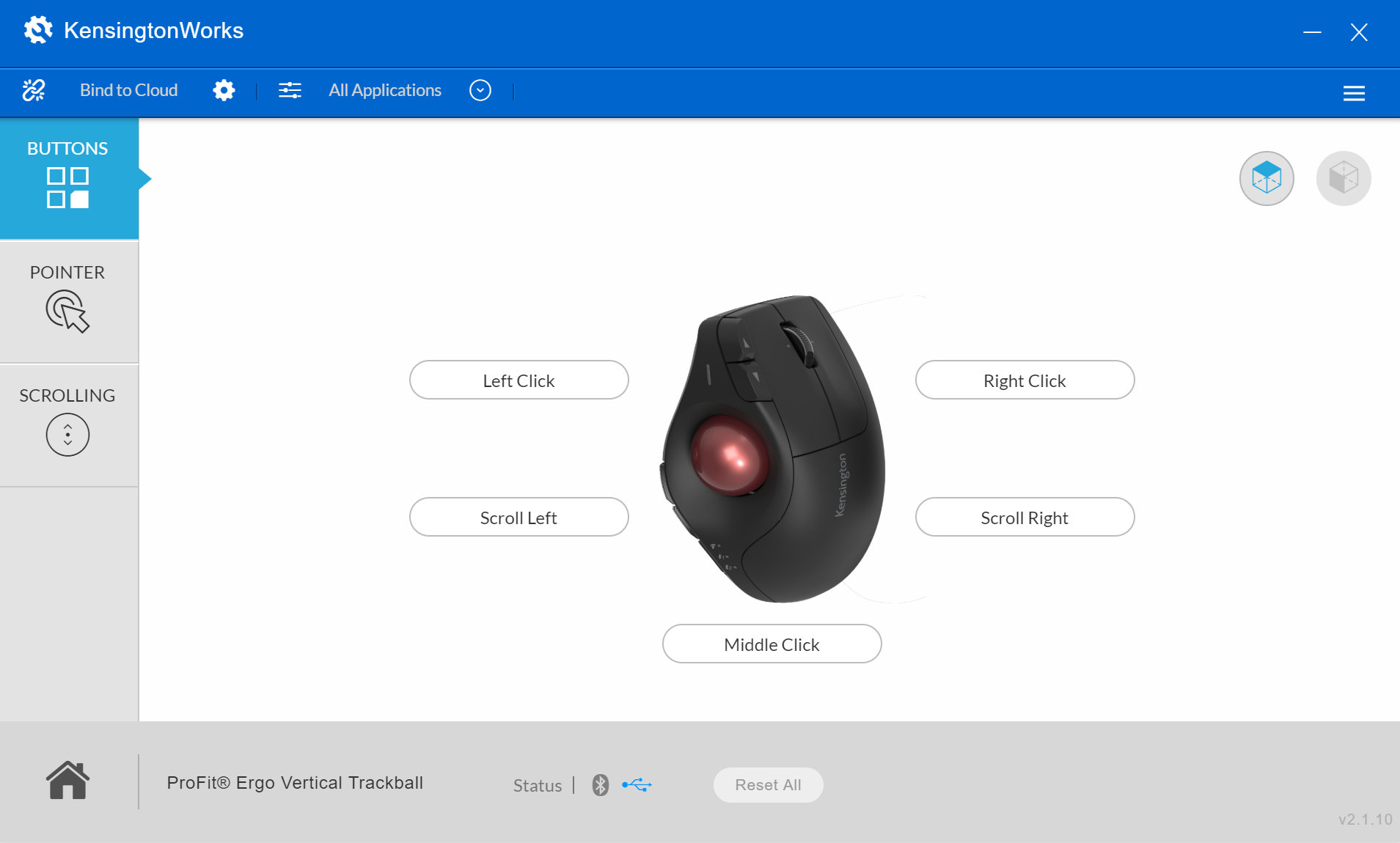
Task: Click the sliders application settings icon
Action: tap(290, 90)
